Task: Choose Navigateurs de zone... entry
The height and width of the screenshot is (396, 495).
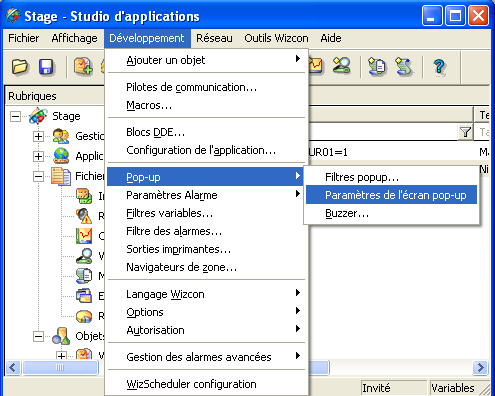Action: [207, 267]
